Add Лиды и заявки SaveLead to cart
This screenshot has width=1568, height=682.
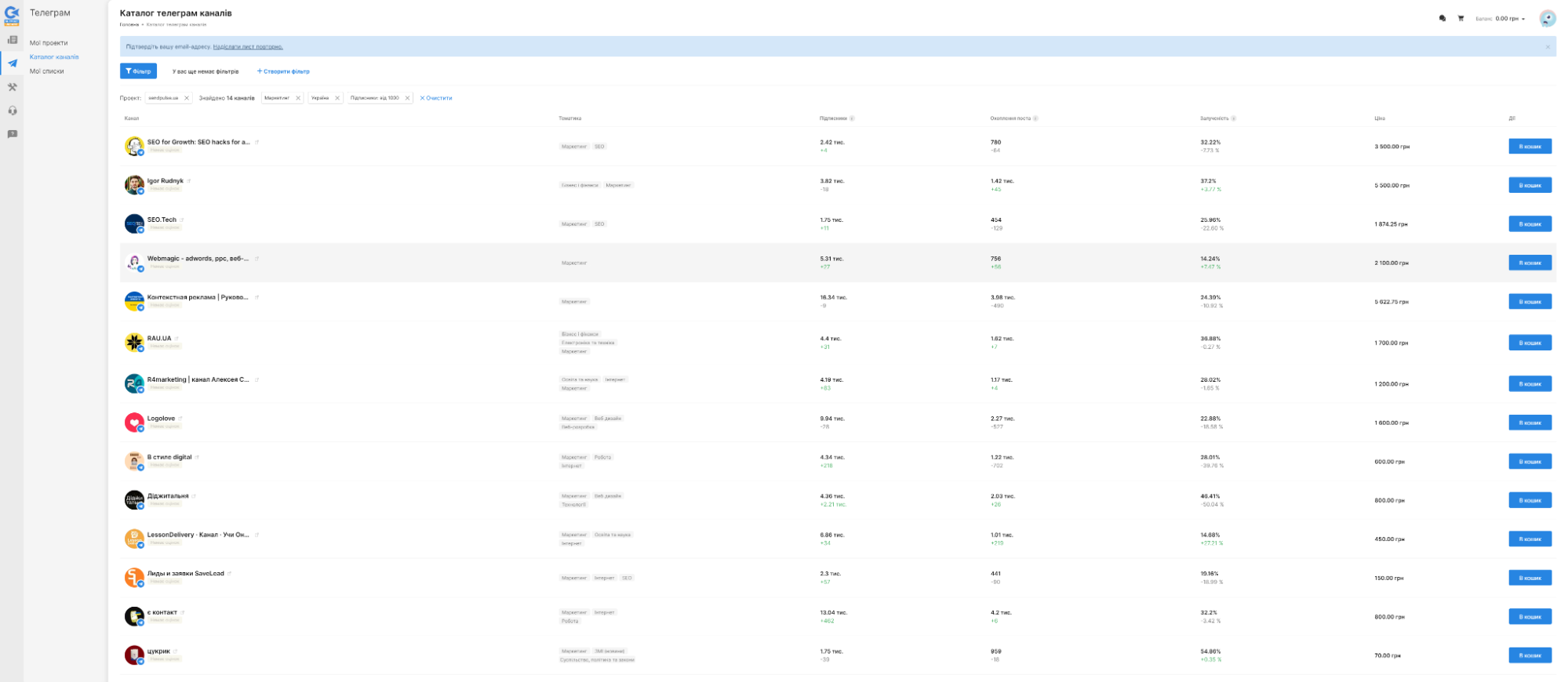point(1530,578)
